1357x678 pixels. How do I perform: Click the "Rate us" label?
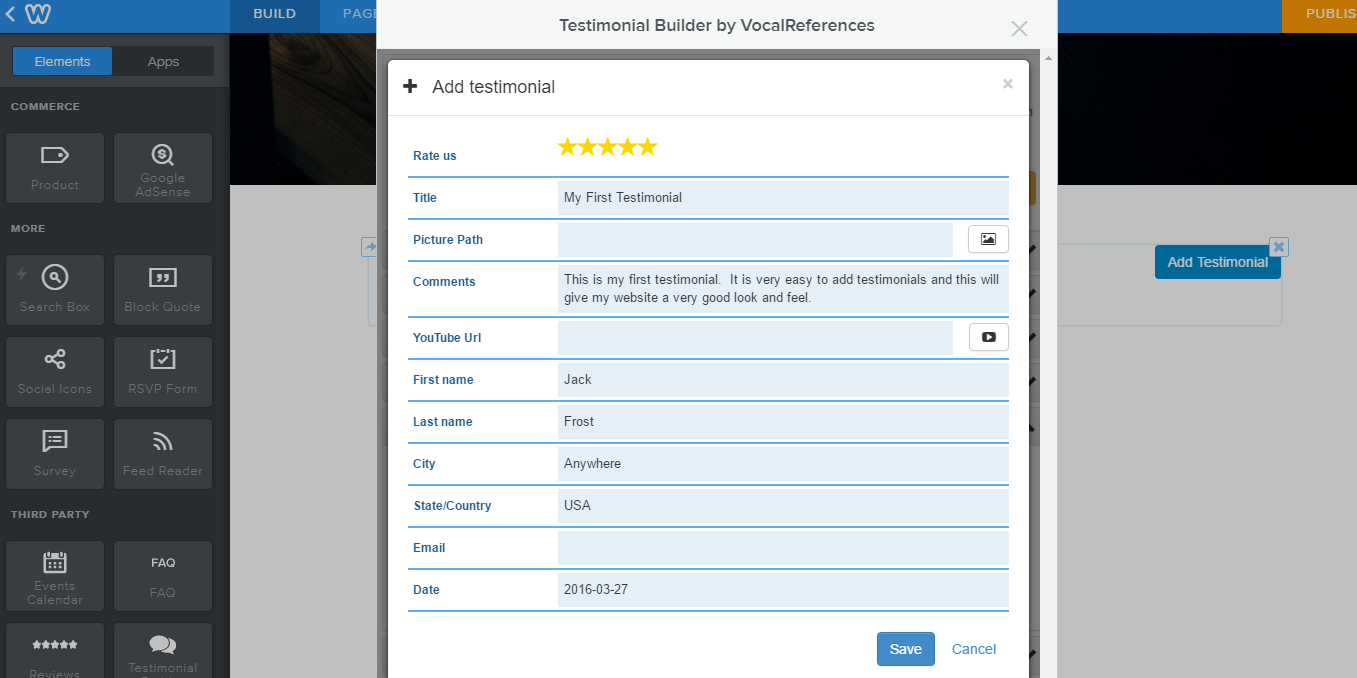pyautogui.click(x=435, y=156)
